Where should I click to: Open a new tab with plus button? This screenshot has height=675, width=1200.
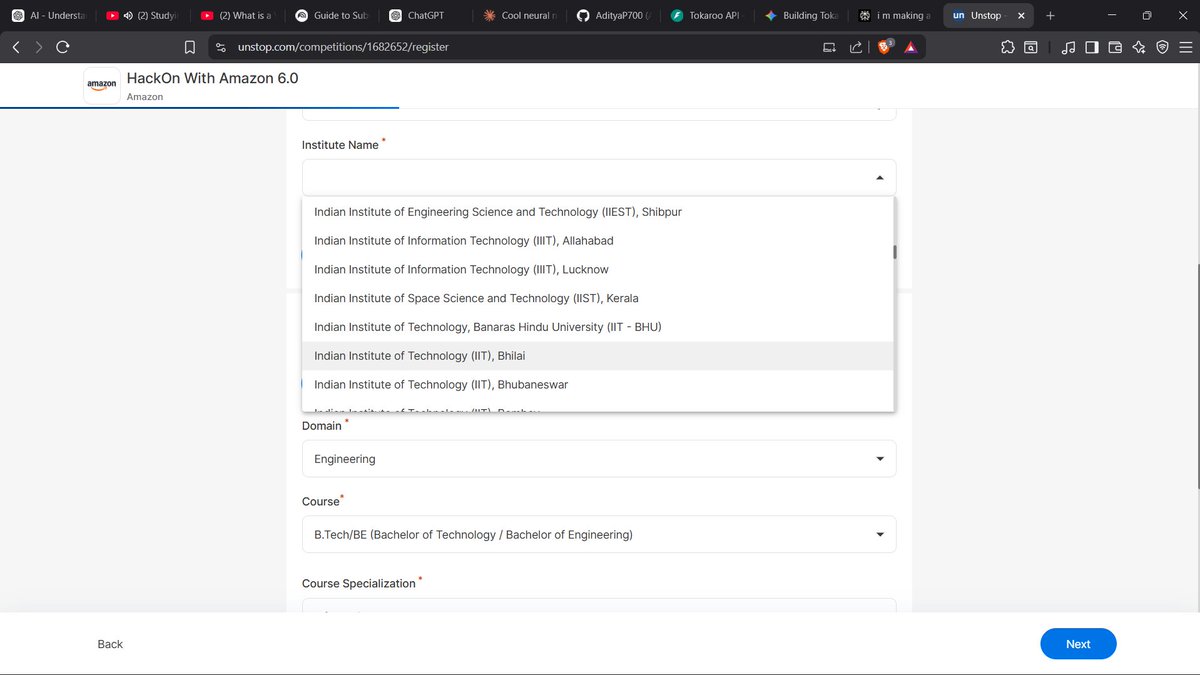coord(1050,15)
